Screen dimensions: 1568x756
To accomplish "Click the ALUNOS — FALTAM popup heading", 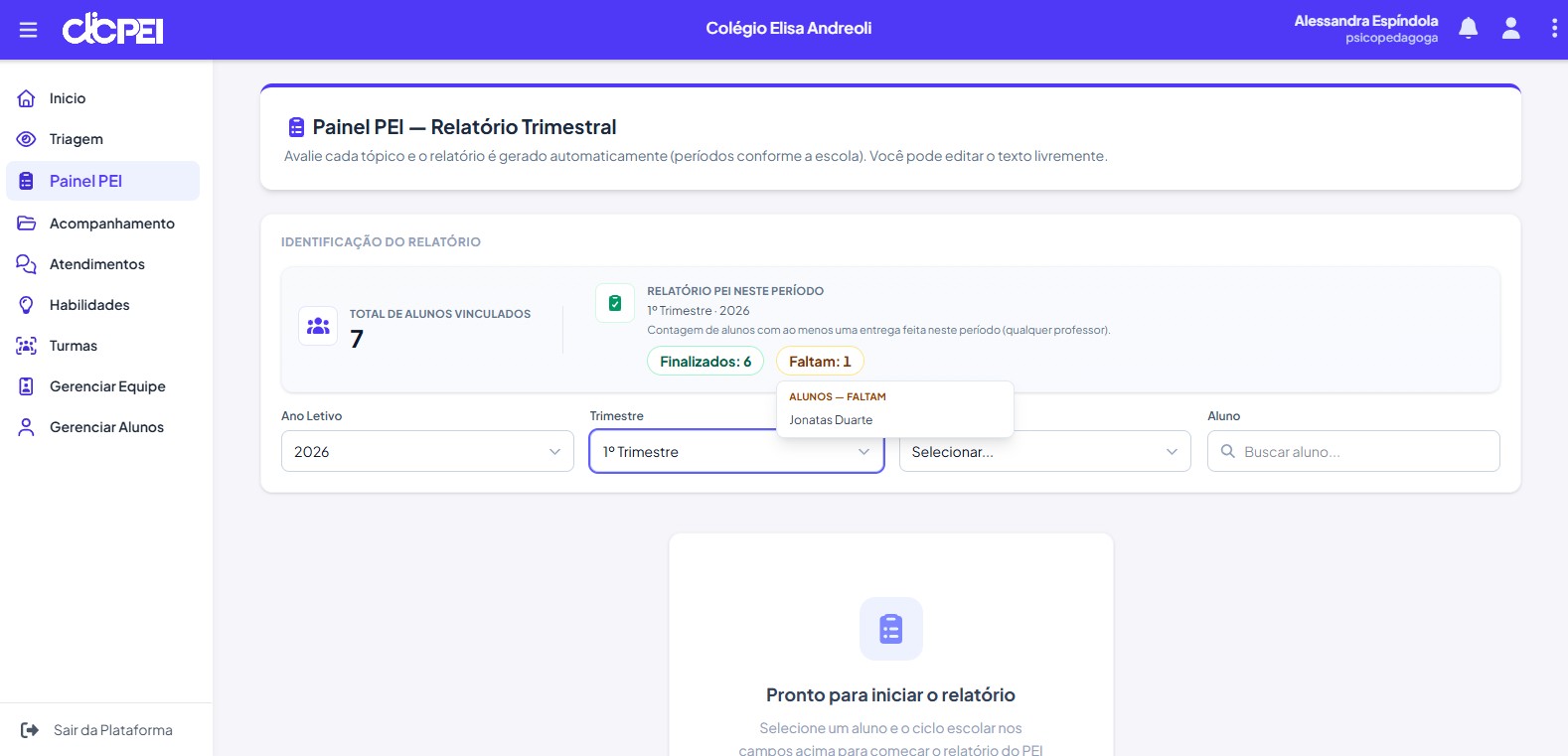I will pyautogui.click(x=838, y=396).
